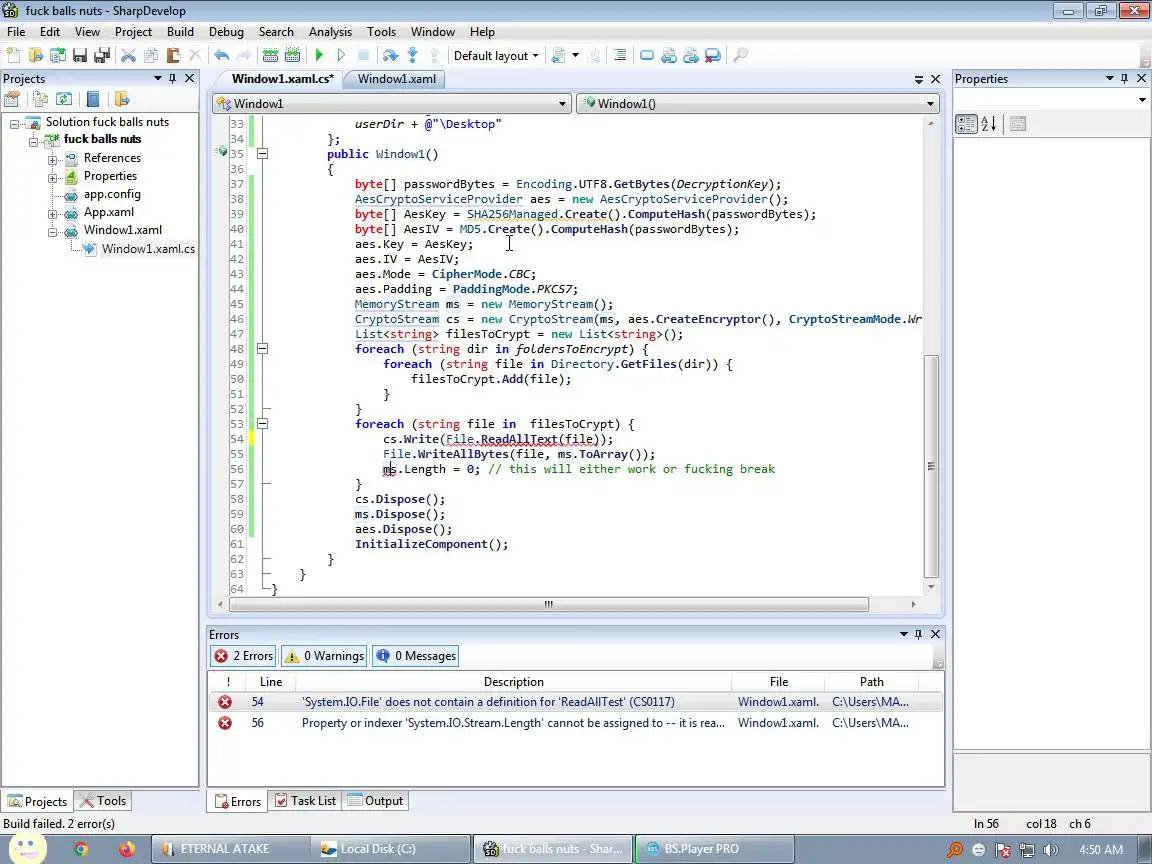Switch to the Tools tab in the left panel

(x=103, y=801)
